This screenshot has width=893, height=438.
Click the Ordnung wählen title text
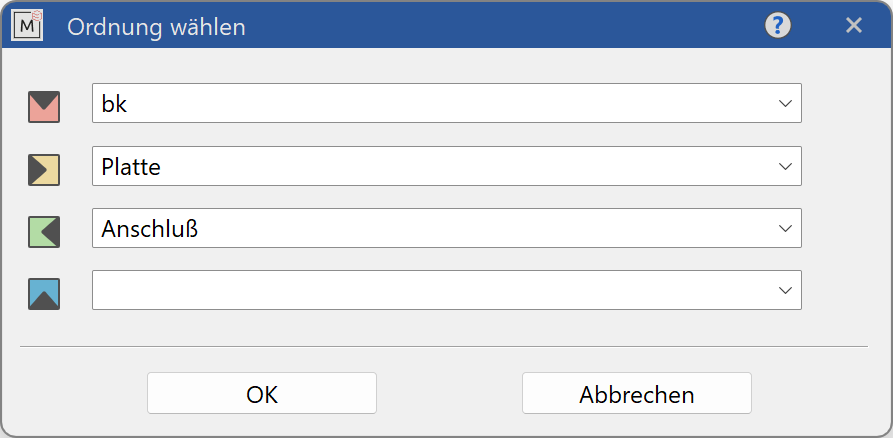[x=156, y=27]
